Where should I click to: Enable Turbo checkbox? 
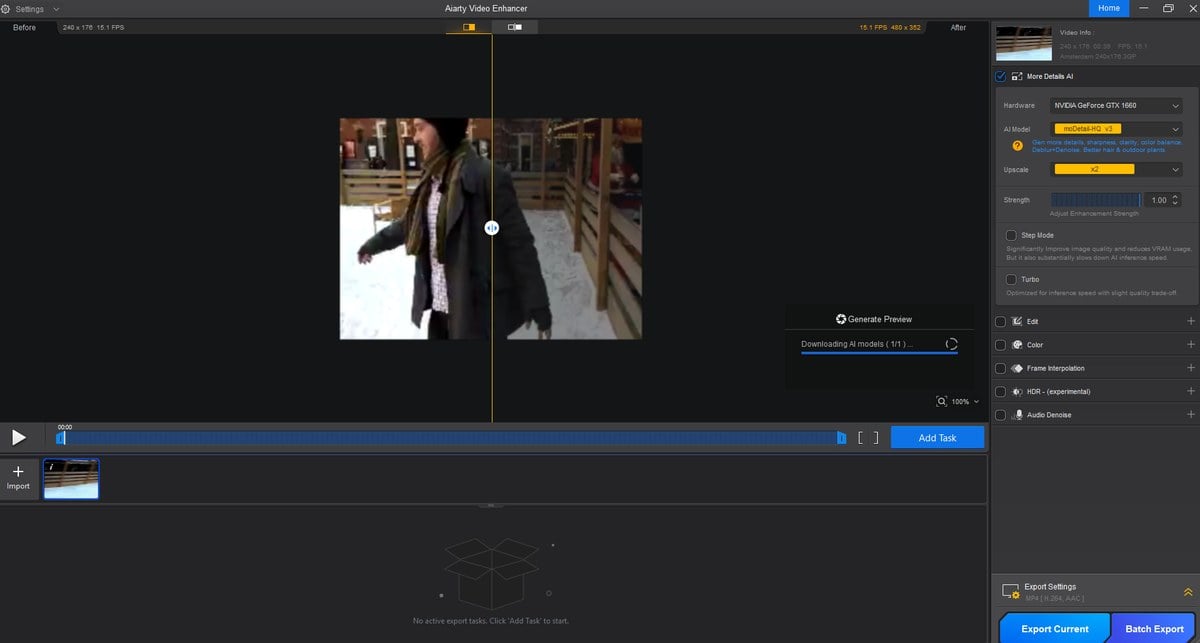point(1012,279)
